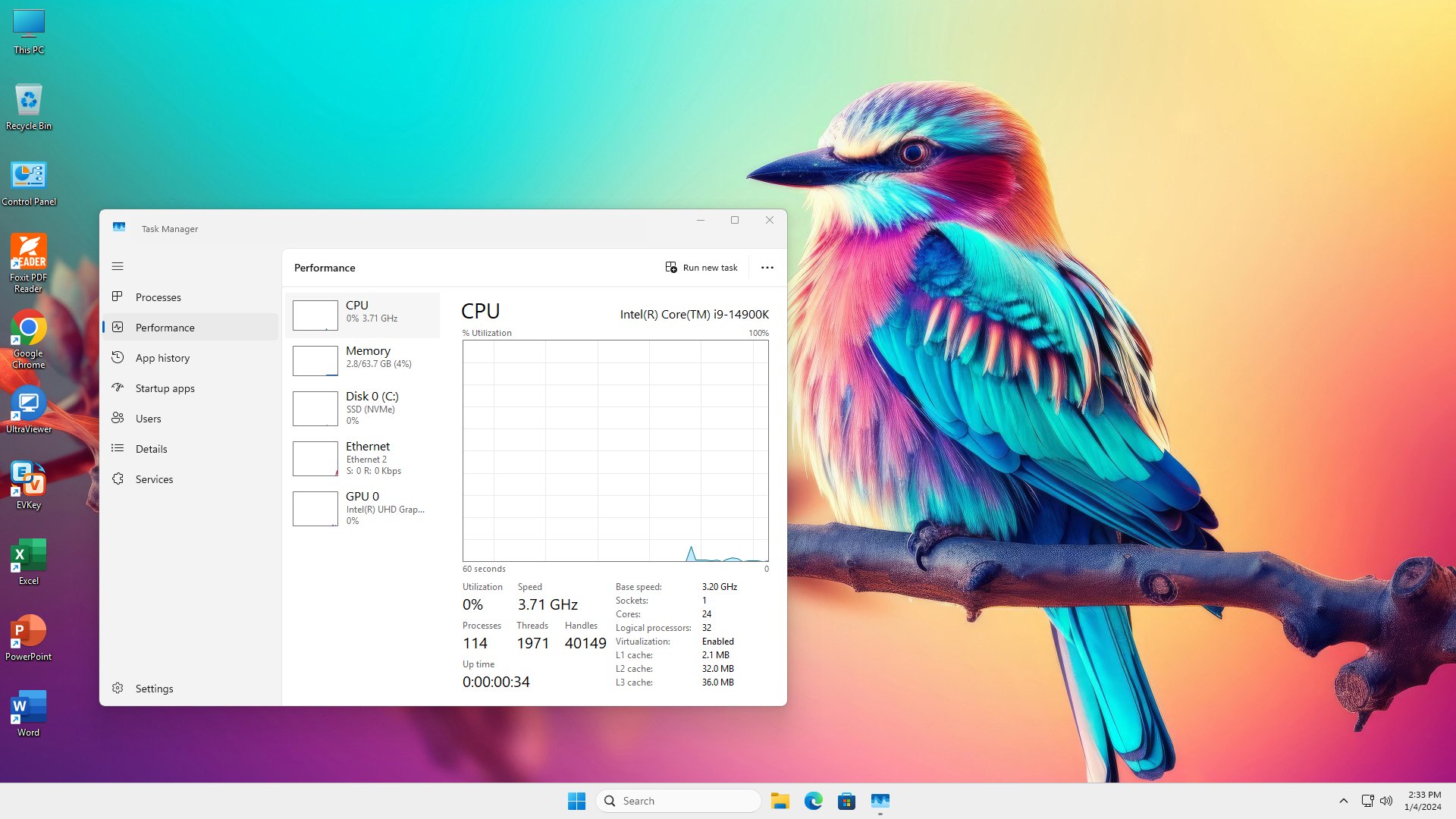The image size is (1456, 819).
Task: Open Task Manager Settings
Action: point(154,689)
